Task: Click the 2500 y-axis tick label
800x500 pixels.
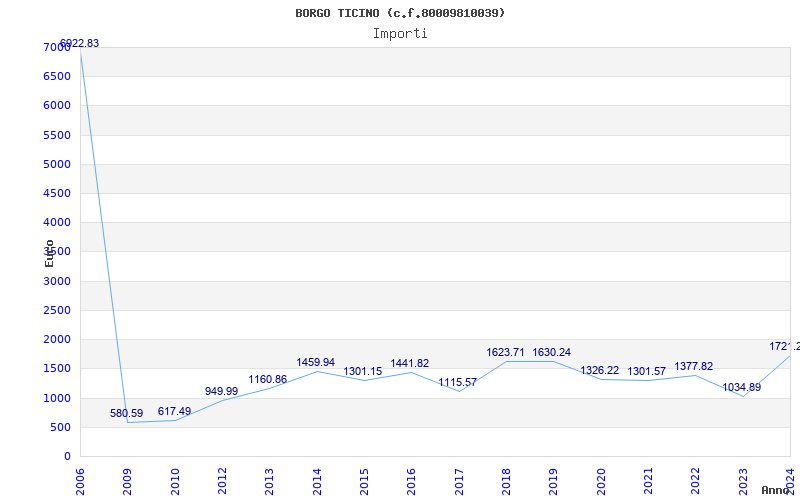Action: (58, 311)
